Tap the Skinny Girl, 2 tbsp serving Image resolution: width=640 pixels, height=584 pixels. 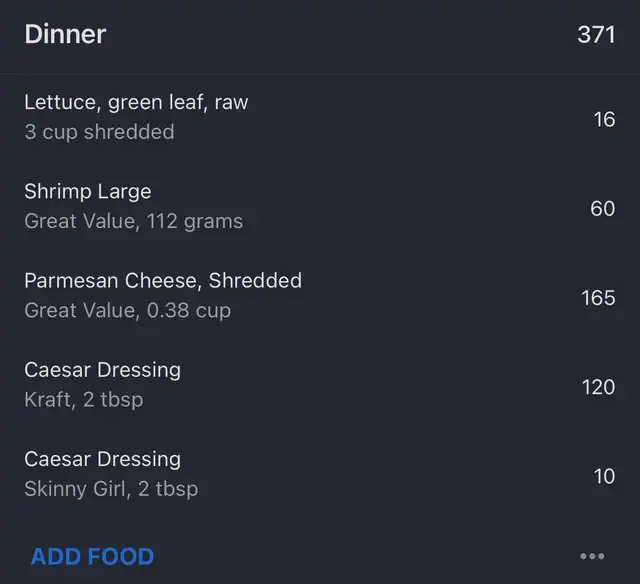point(111,489)
